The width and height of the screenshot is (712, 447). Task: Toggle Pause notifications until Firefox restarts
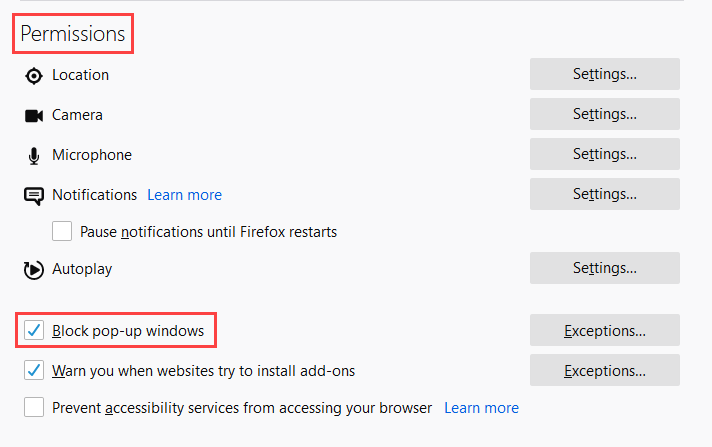point(62,232)
